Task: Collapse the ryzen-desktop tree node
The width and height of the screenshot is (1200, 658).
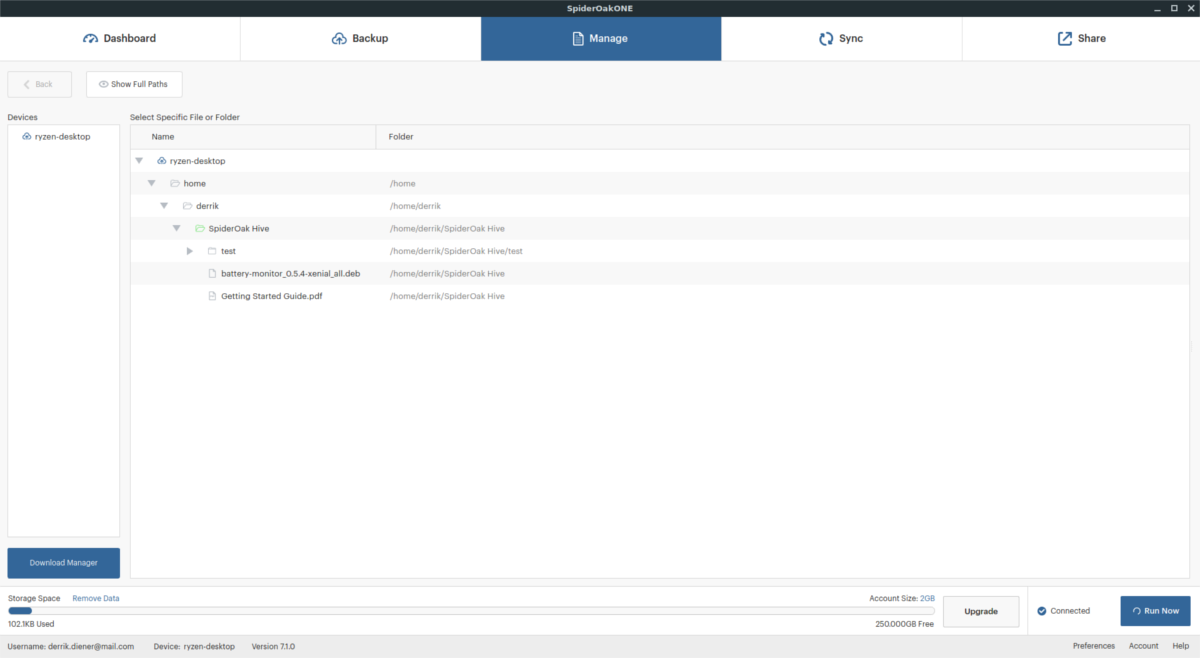Action: (139, 161)
